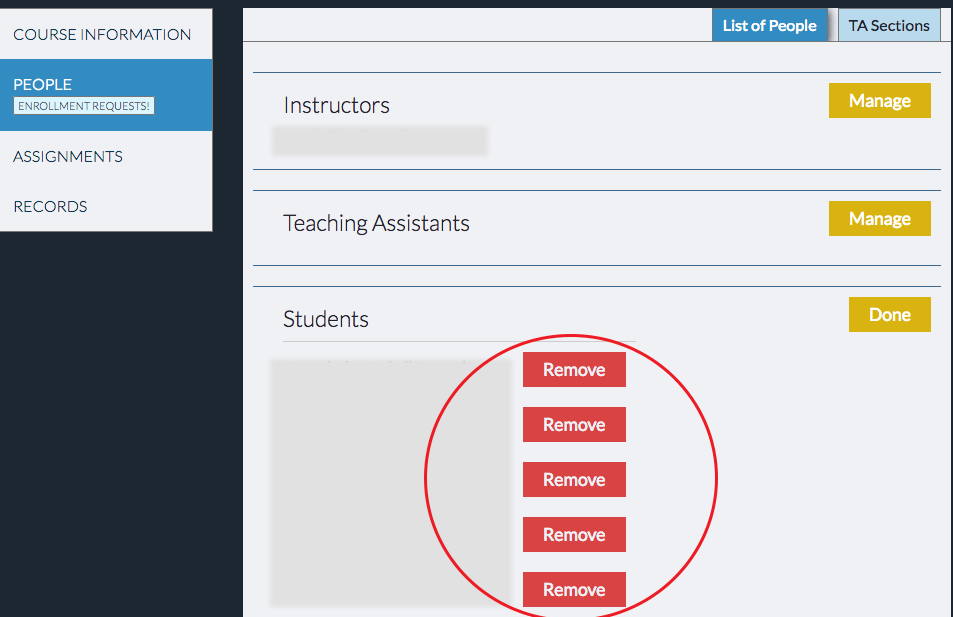Open the Course Information page
953x617 pixels.
tap(102, 34)
